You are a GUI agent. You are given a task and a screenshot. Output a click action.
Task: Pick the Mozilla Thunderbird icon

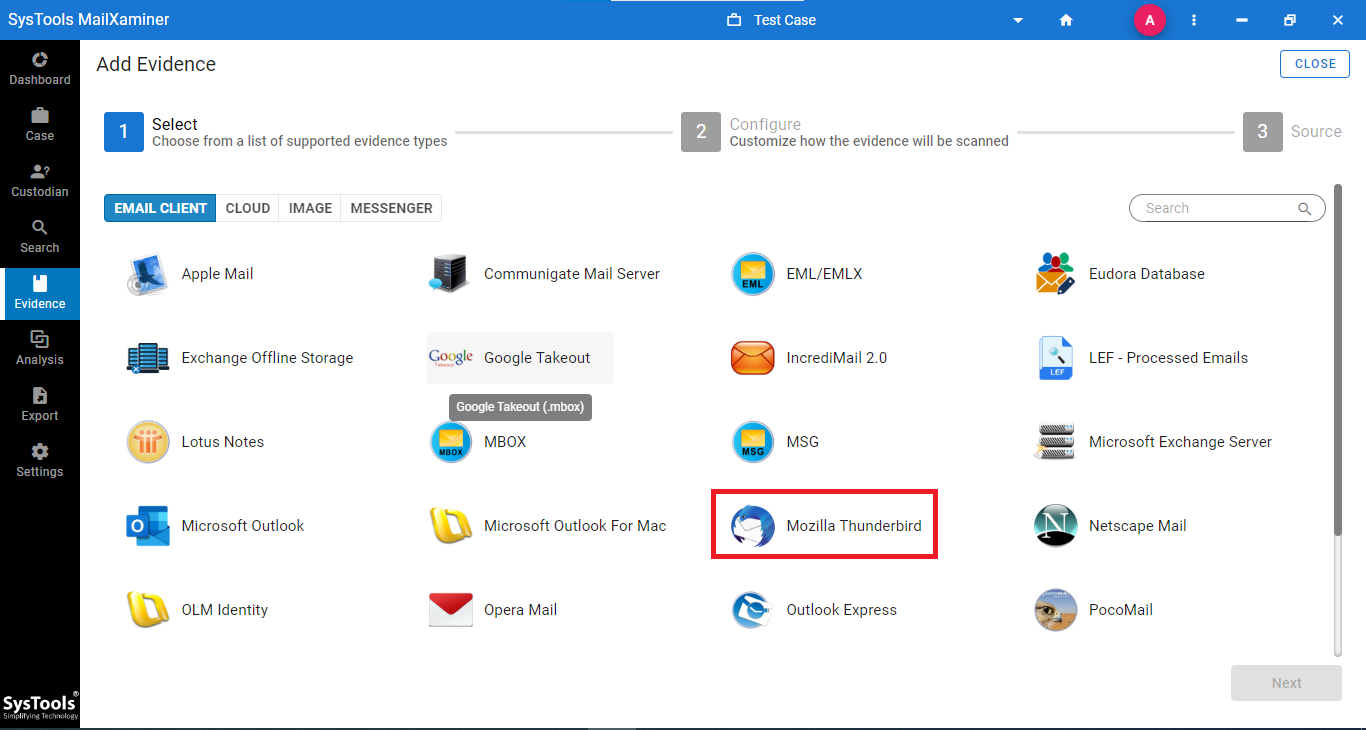(x=753, y=526)
